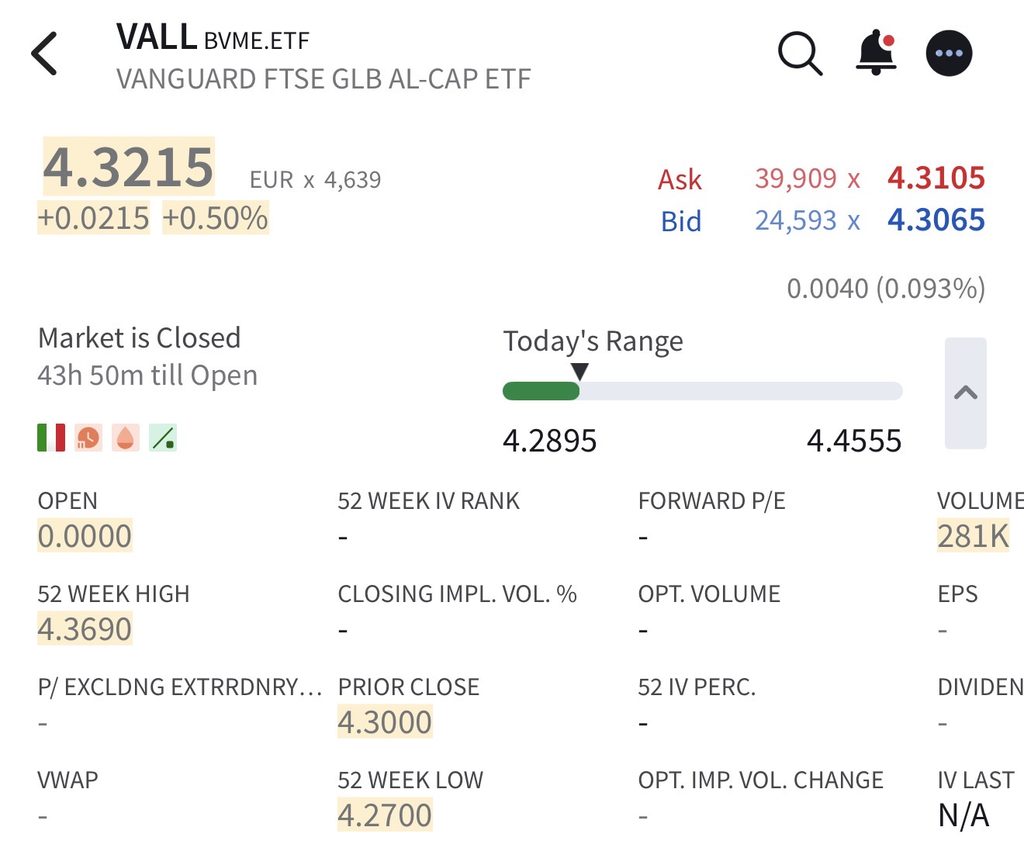The height and width of the screenshot is (848, 1024).
Task: Tap the green slash indicator icon
Action: tap(163, 438)
